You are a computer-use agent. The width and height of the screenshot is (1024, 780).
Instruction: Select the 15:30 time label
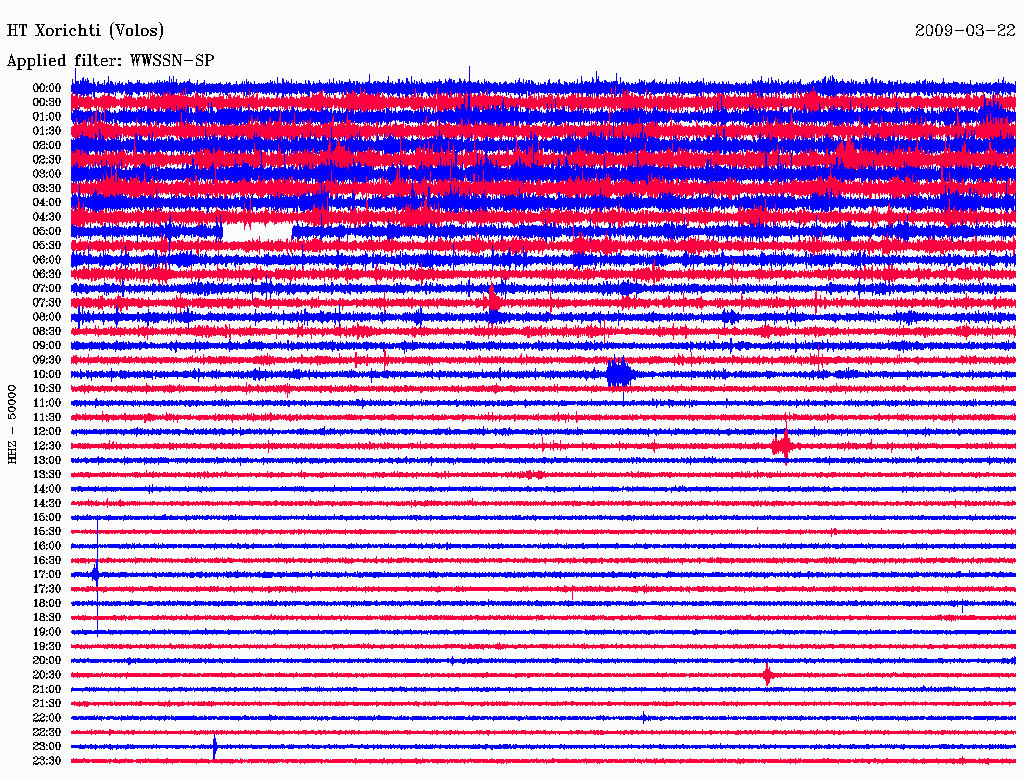click(x=46, y=532)
